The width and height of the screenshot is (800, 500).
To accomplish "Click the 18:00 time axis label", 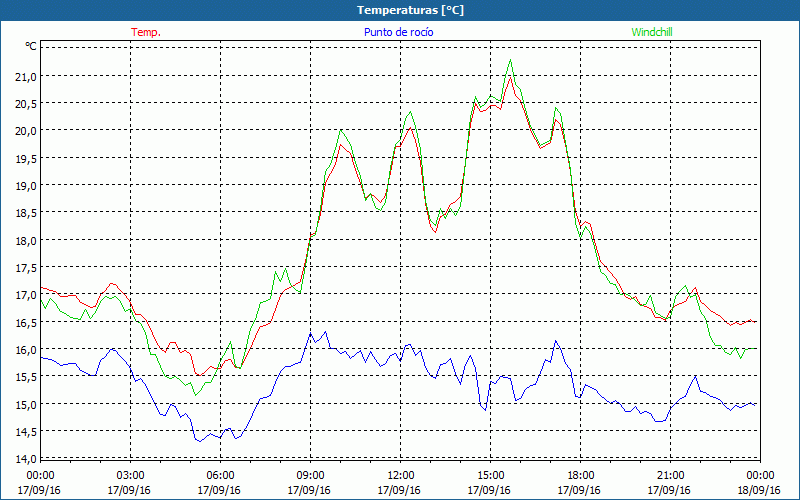I will 580,475.
